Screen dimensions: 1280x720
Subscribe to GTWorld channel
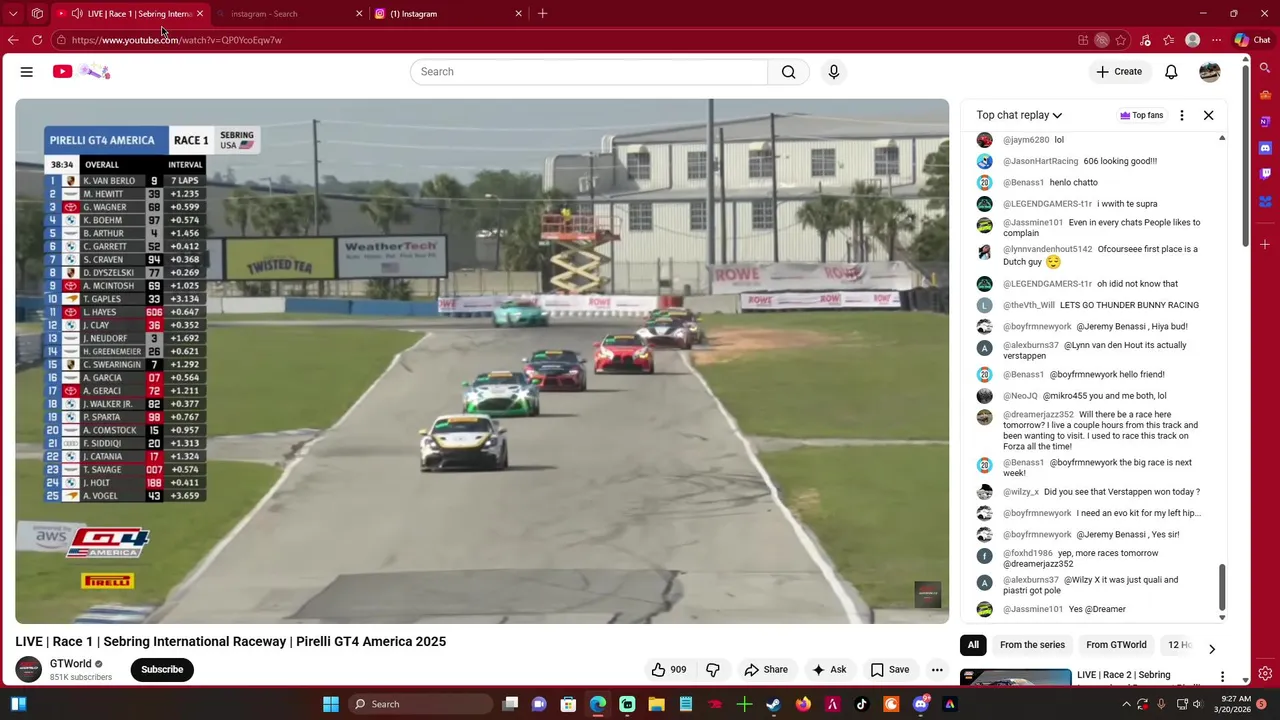tap(162, 670)
